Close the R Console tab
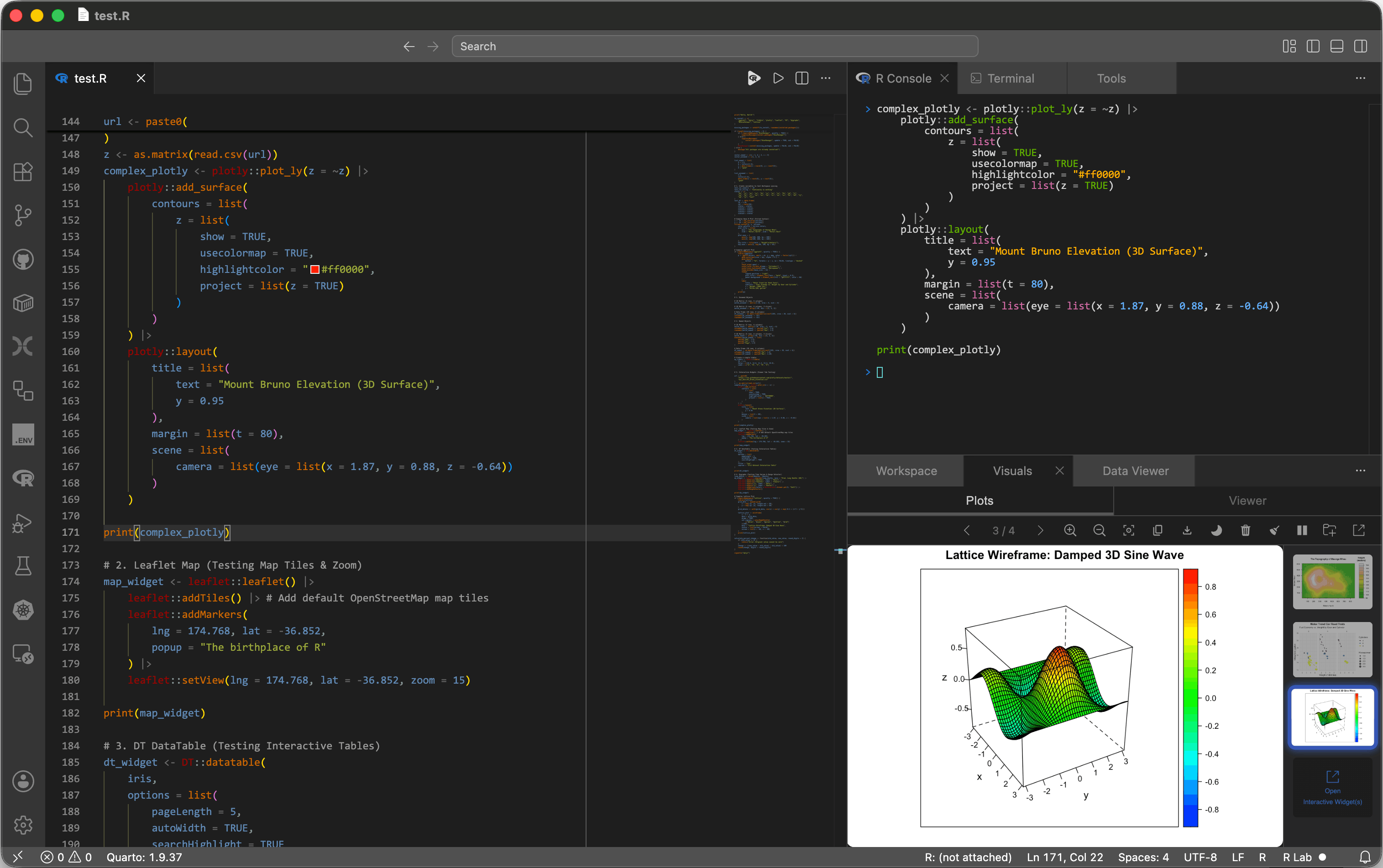The height and width of the screenshot is (868, 1383). pyautogui.click(x=944, y=78)
